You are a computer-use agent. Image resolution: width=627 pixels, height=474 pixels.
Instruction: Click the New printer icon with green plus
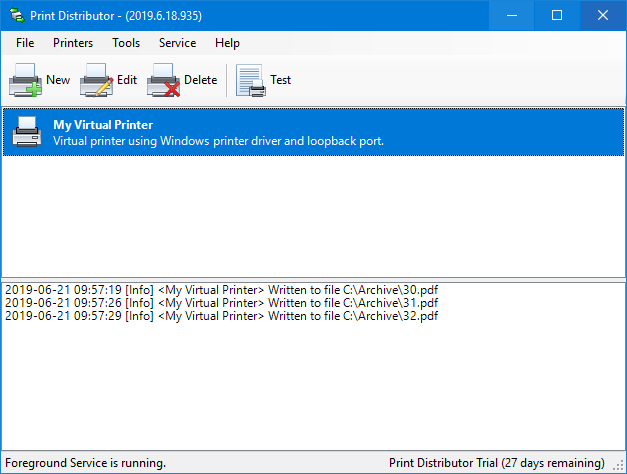click(26, 80)
